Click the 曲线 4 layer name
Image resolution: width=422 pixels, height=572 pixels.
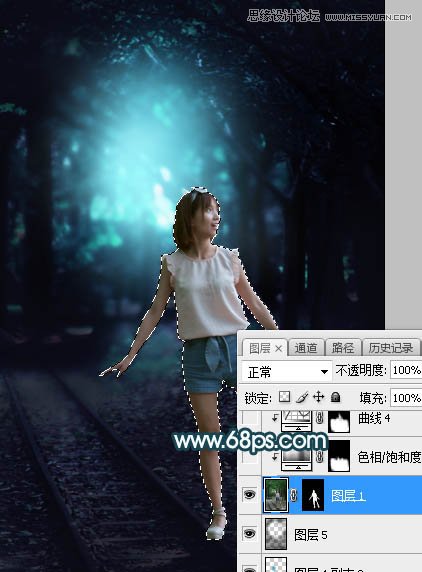click(374, 418)
